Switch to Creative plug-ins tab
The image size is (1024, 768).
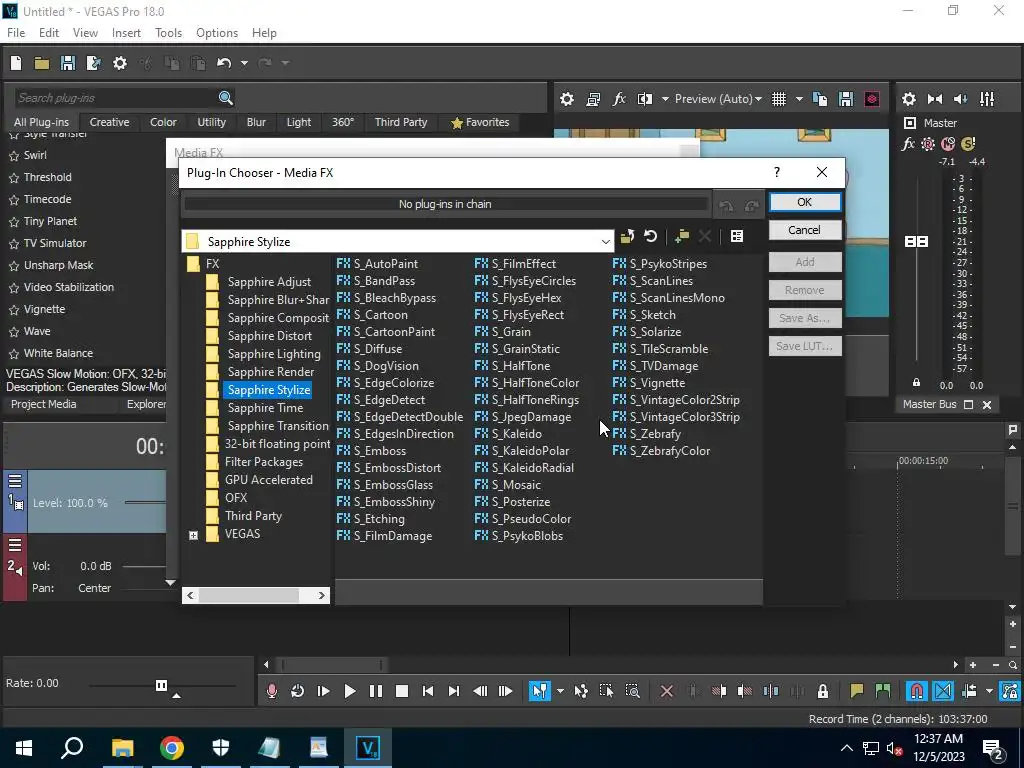(109, 122)
